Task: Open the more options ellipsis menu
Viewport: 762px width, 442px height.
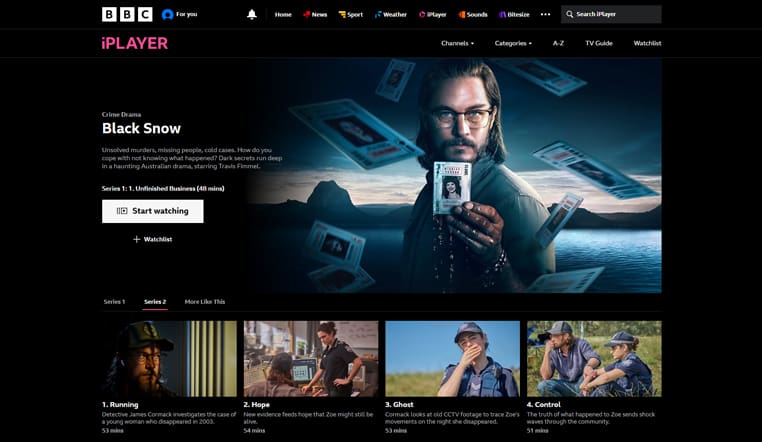Action: coord(545,15)
